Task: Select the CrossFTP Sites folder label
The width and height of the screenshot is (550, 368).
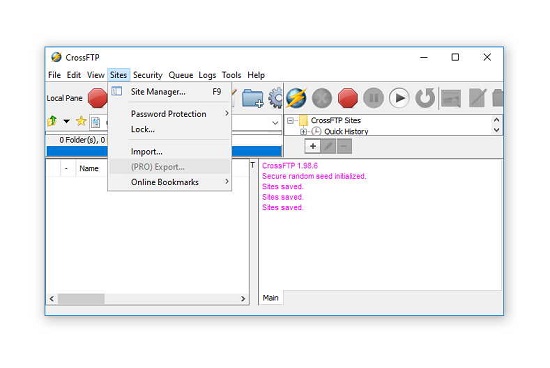Action: pos(335,120)
